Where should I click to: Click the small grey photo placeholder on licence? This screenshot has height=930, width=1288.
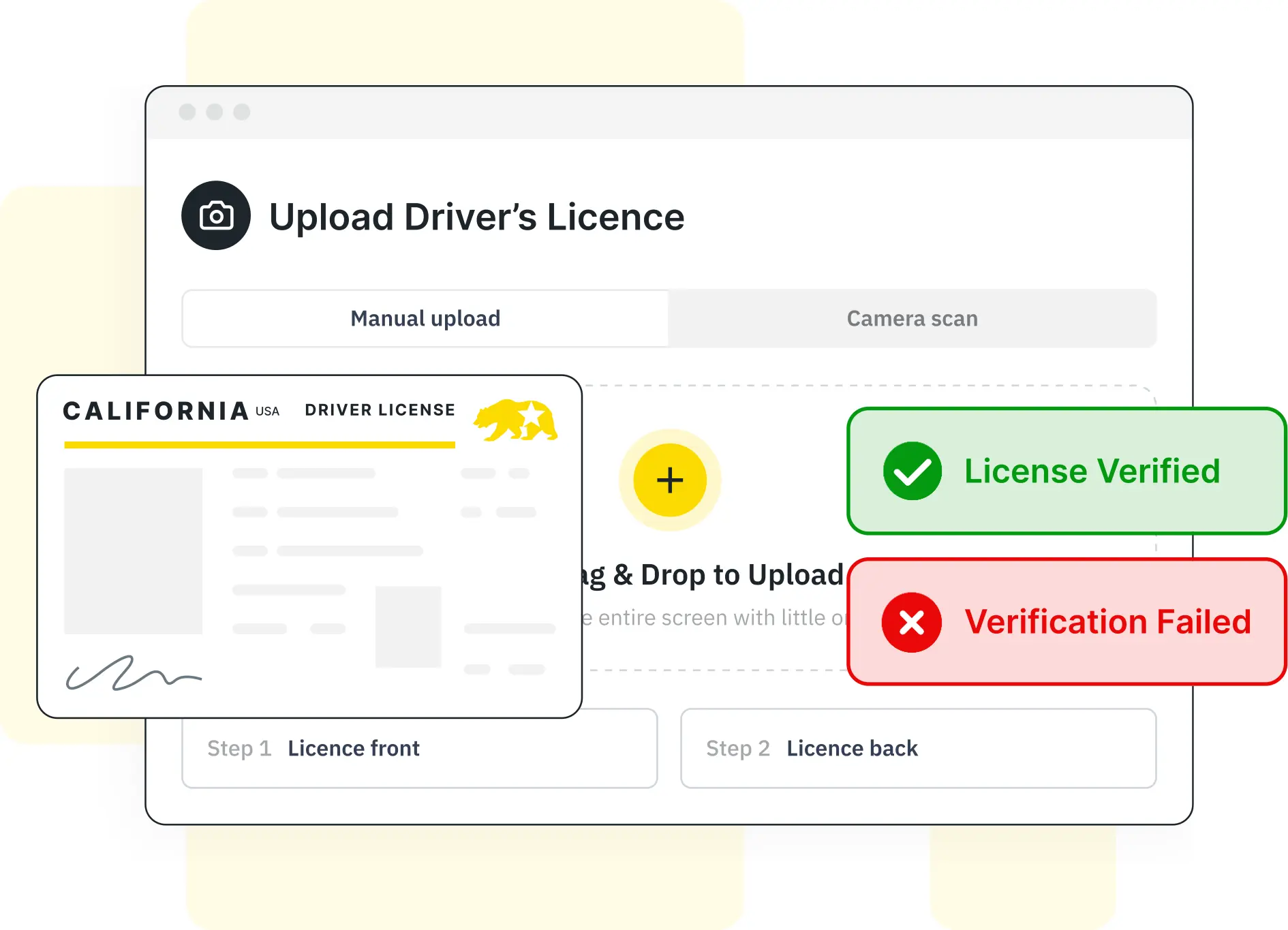pos(408,626)
